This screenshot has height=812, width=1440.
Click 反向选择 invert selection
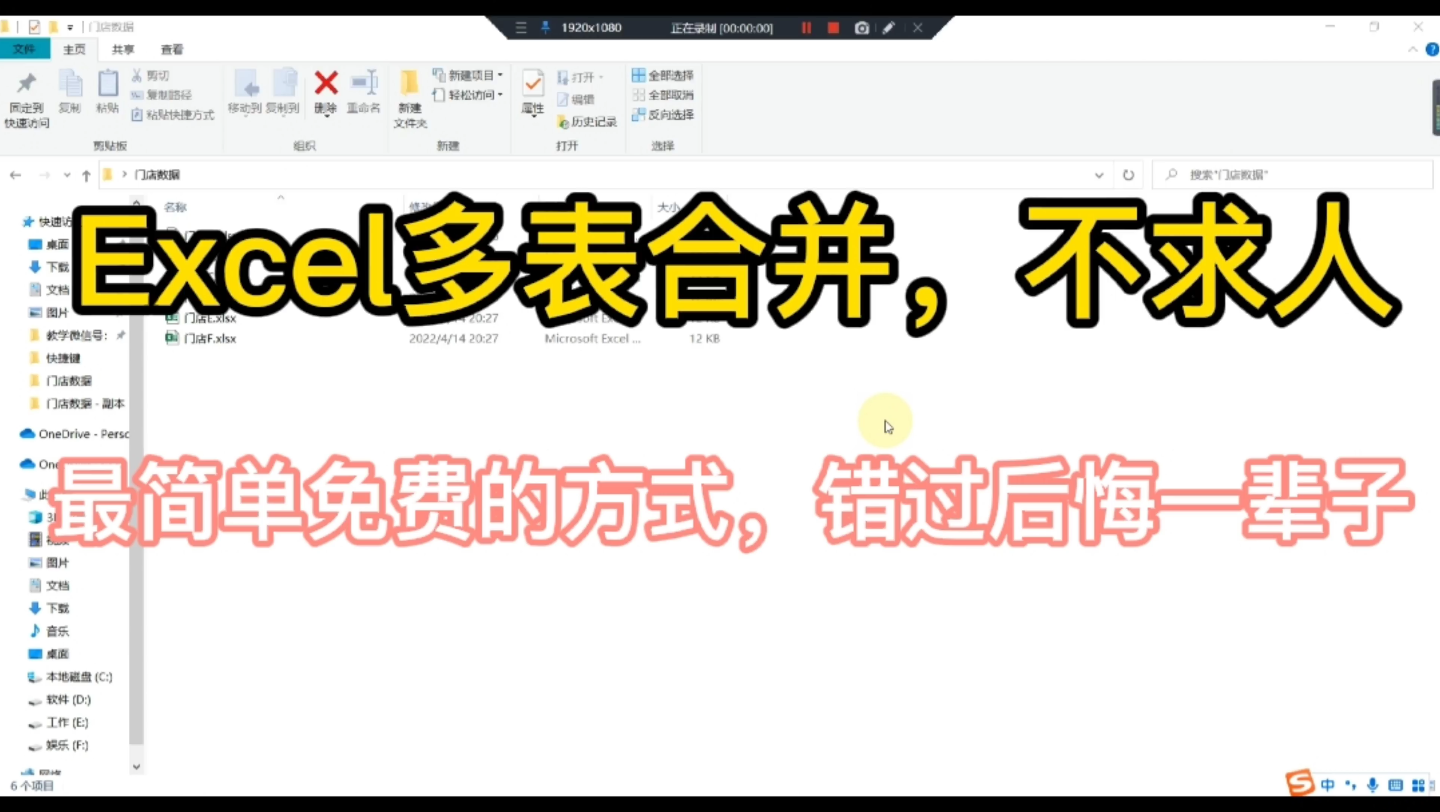pyautogui.click(x=662, y=115)
